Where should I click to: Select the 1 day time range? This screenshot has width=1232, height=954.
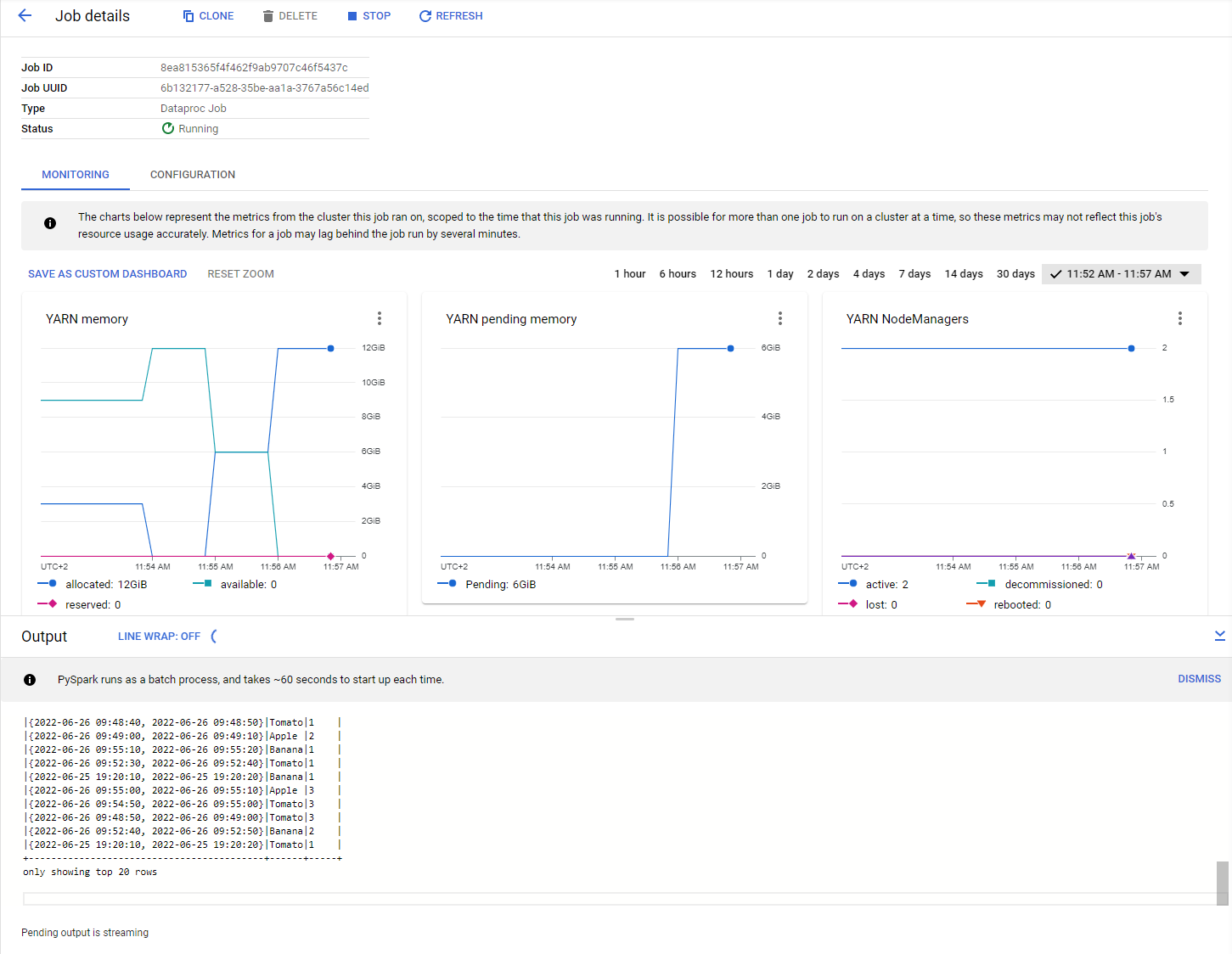click(780, 274)
